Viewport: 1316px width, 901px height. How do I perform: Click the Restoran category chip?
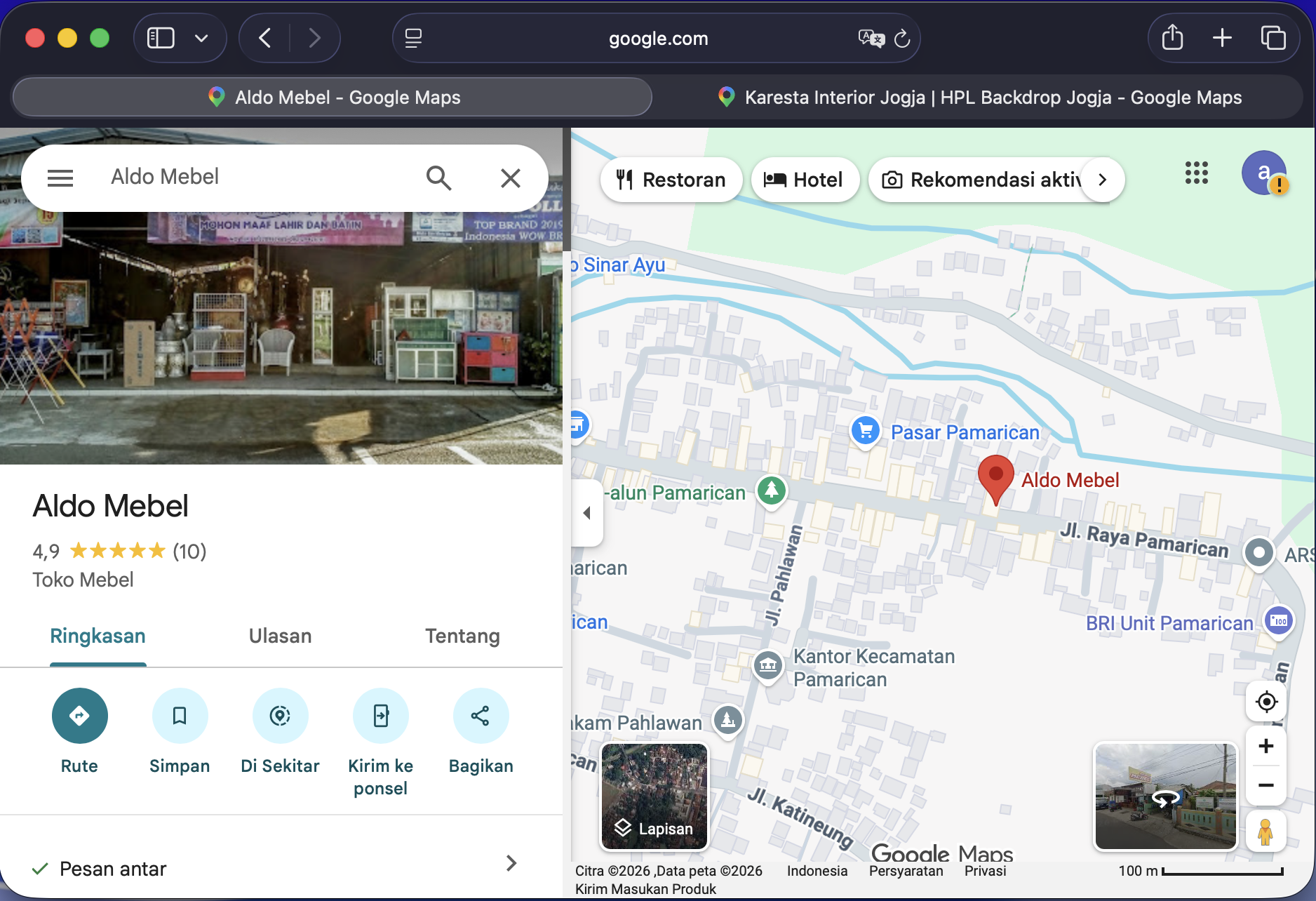(x=671, y=180)
